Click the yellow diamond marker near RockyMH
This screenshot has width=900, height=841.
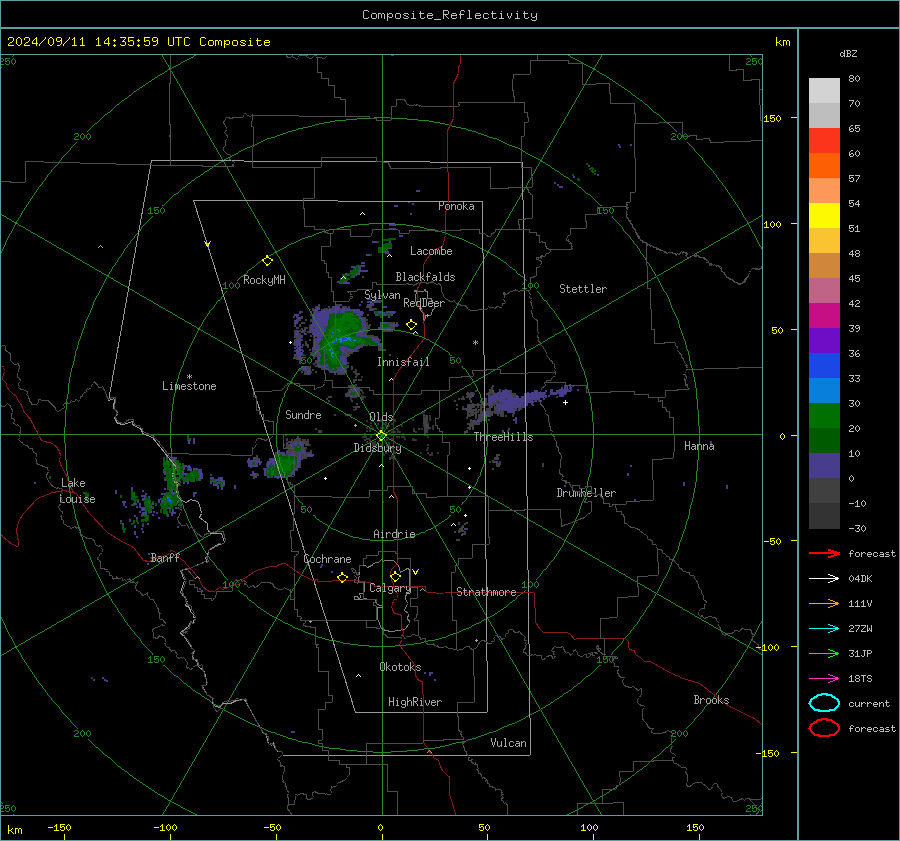(267, 261)
